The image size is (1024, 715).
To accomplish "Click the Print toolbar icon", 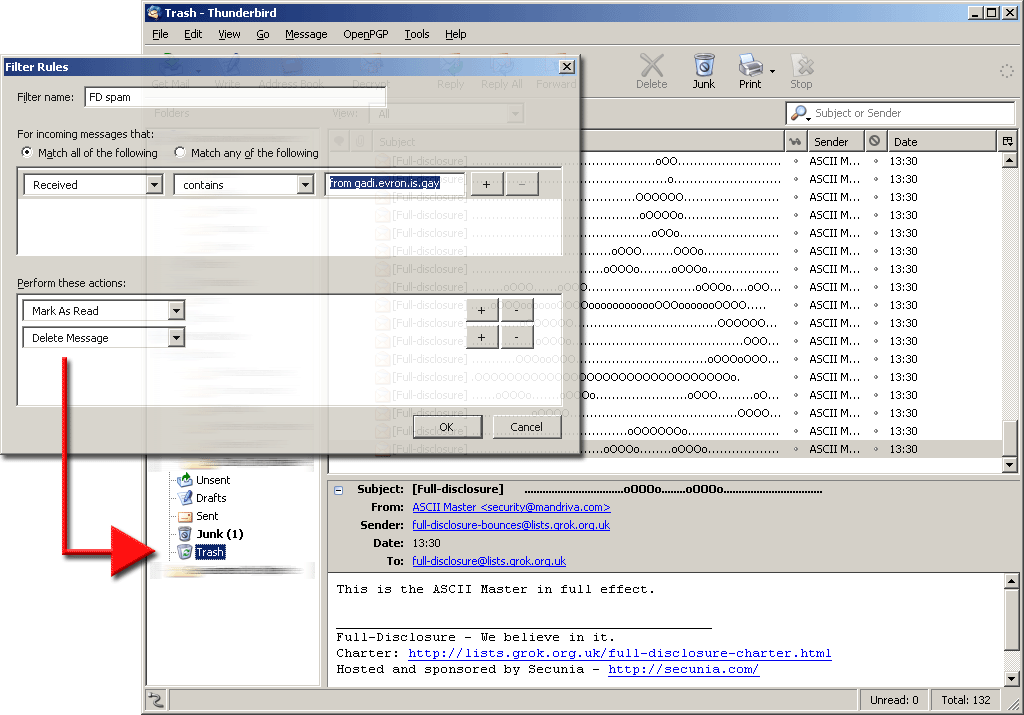I will click(751, 70).
